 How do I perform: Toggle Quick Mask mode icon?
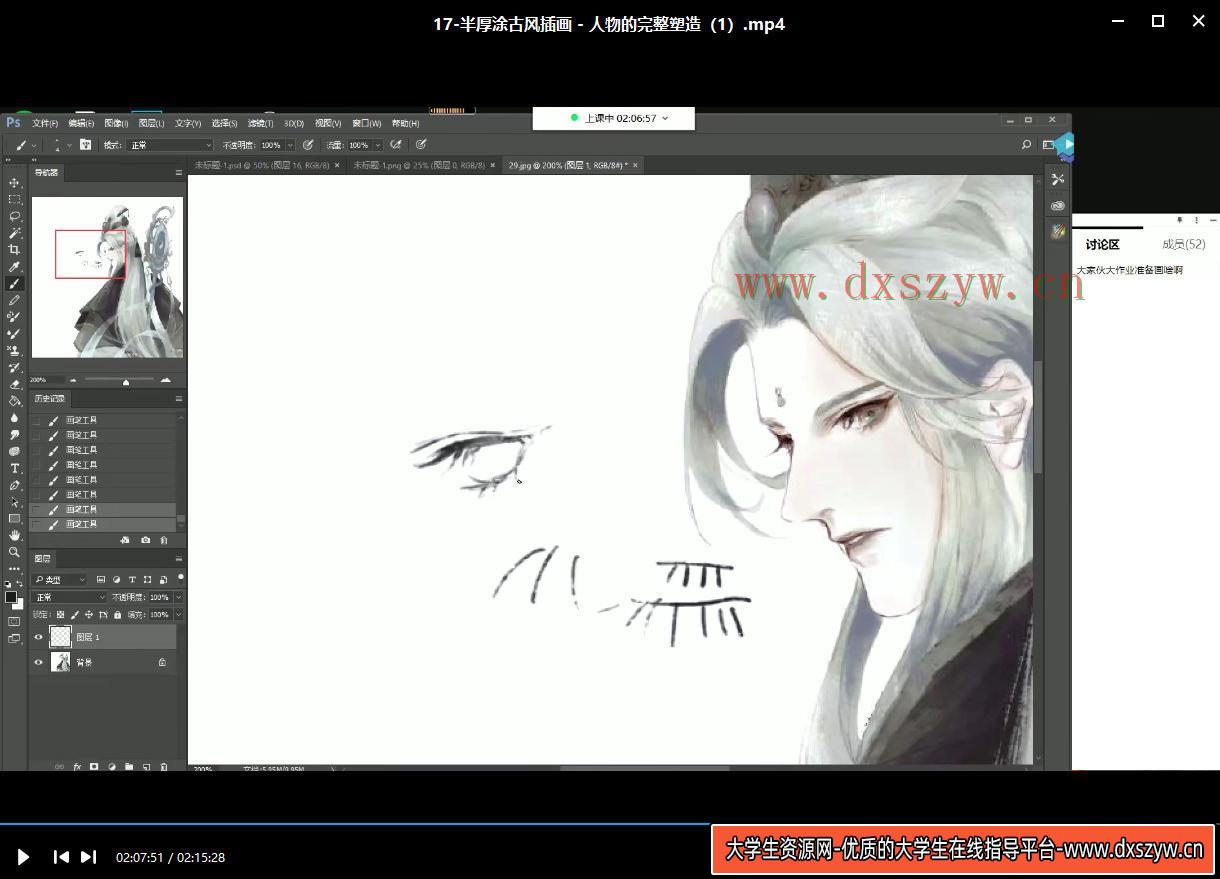[x=14, y=622]
